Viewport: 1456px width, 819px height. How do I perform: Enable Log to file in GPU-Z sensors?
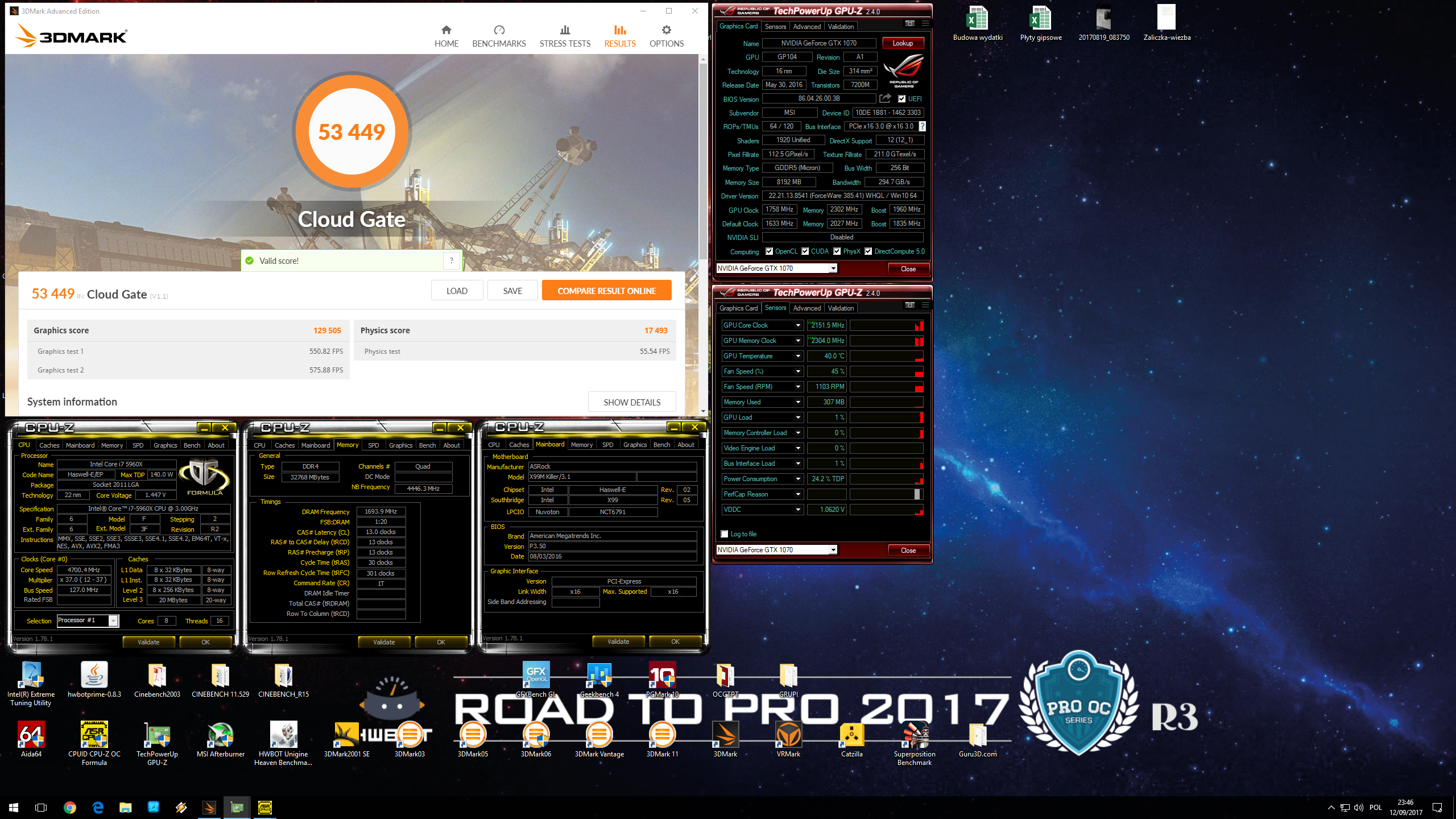(x=724, y=534)
